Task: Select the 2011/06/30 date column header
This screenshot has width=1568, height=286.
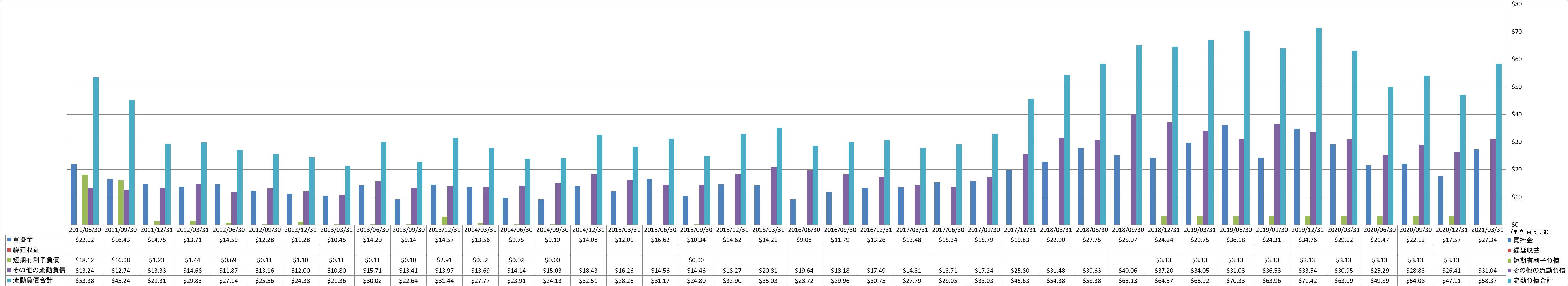Action: coord(85,230)
